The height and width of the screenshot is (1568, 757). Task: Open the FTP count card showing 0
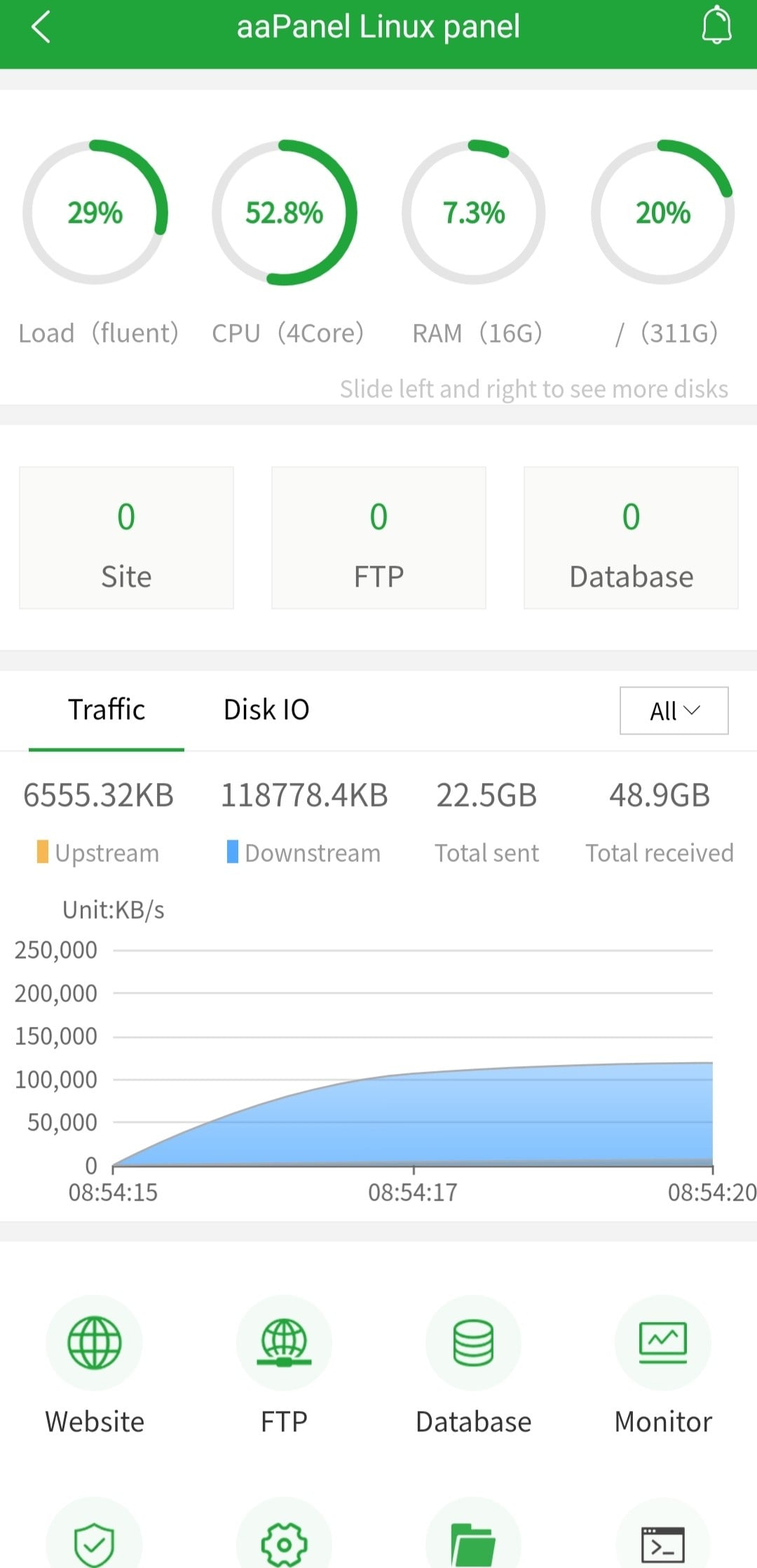pyautogui.click(x=378, y=538)
